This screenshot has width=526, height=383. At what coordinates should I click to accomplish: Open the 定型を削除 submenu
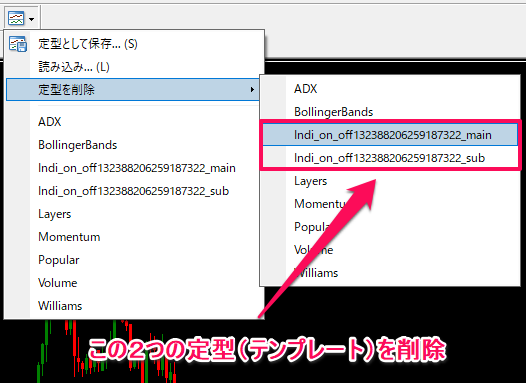133,90
